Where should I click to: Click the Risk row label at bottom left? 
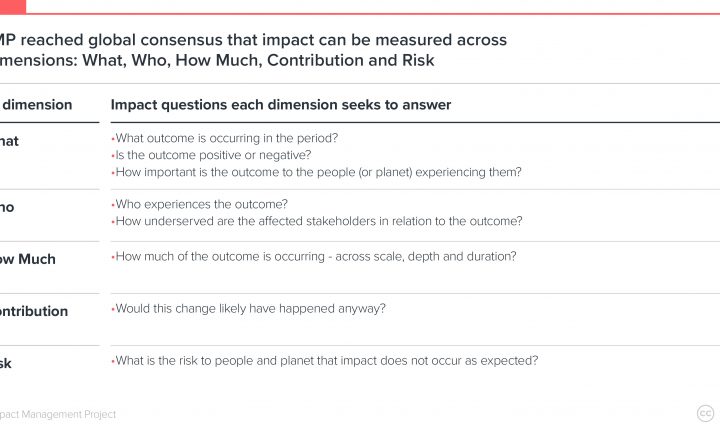6,364
